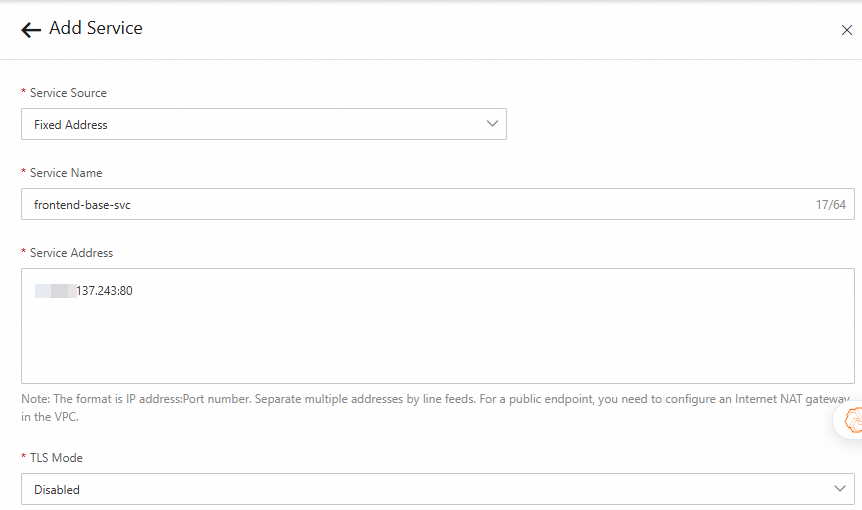Click the TLS Mode field label
Viewport: 862px width, 510px height.
pyautogui.click(x=56, y=458)
